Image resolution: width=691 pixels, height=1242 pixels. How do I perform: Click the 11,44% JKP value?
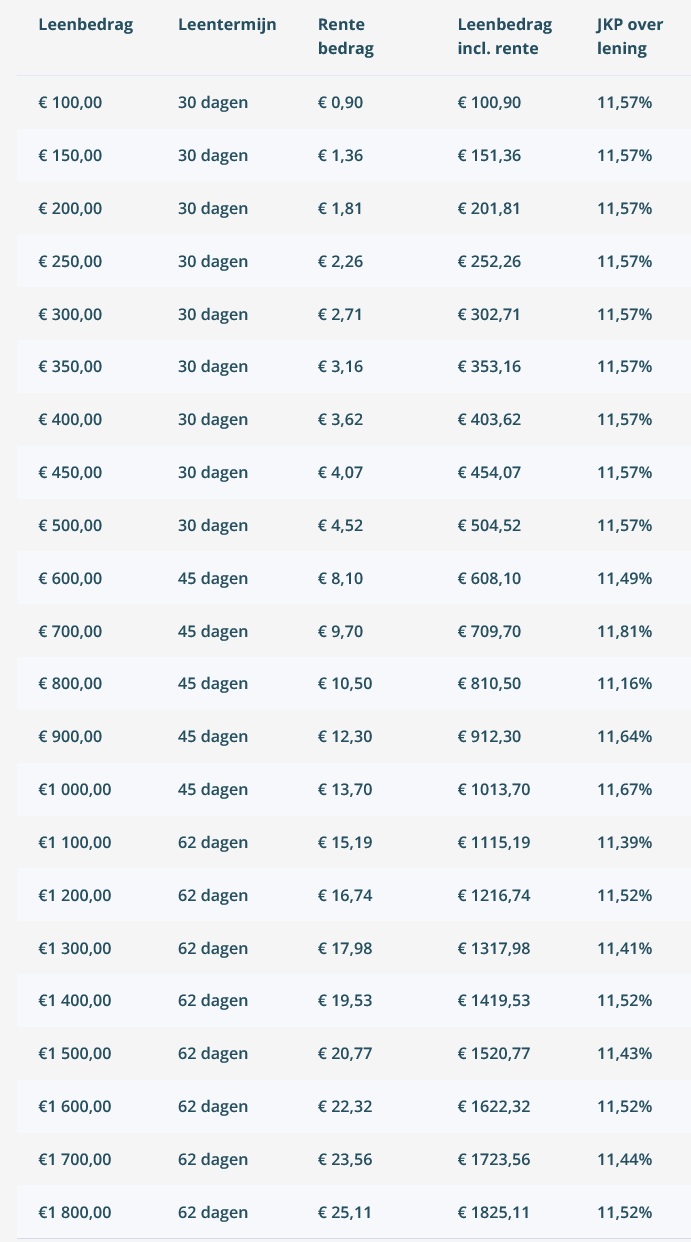(624, 1160)
